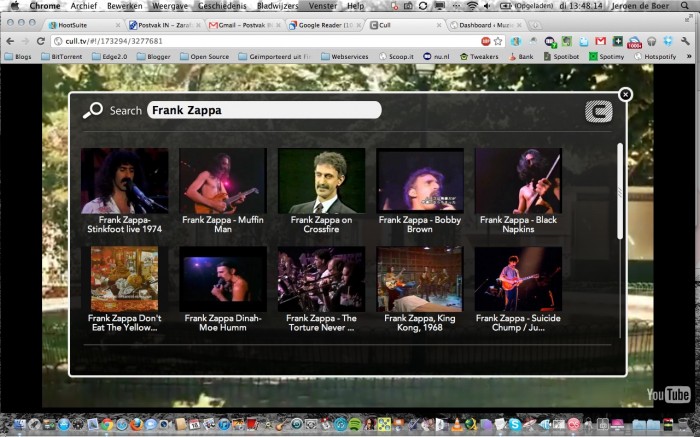This screenshot has height=437, width=700.
Task: Open the Bank bookmark
Action: point(521,57)
